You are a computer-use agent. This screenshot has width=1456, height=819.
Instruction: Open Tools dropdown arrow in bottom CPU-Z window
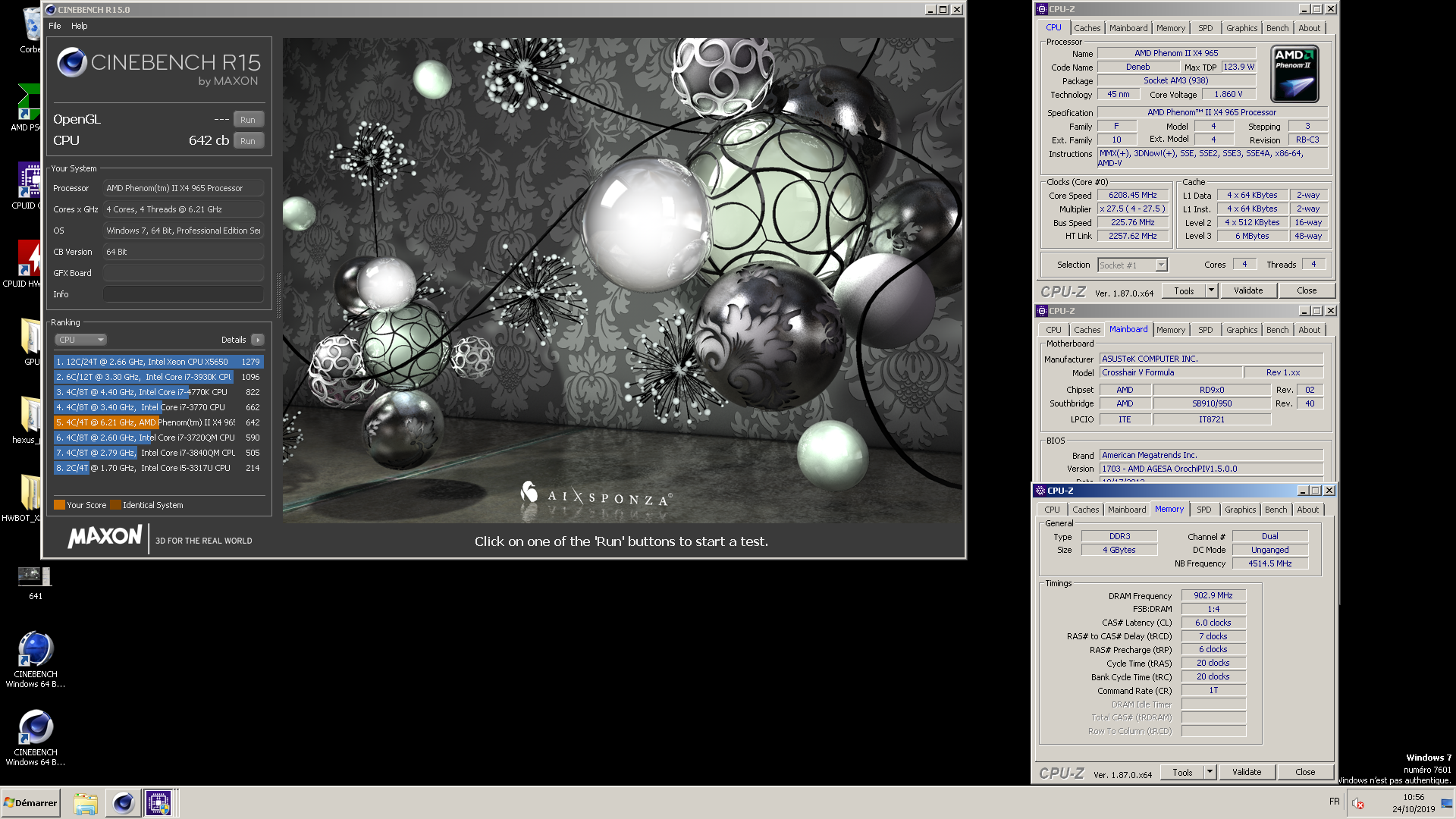pos(1210,772)
